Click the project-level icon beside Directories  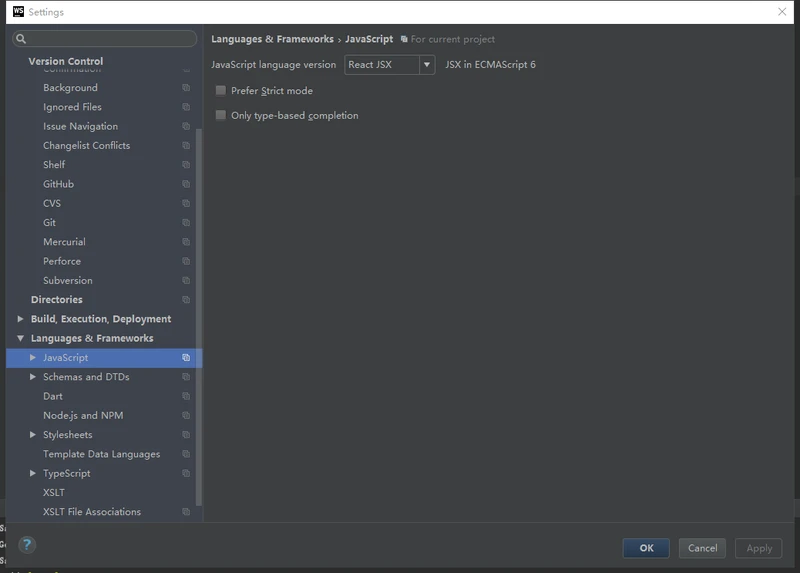coord(186,300)
